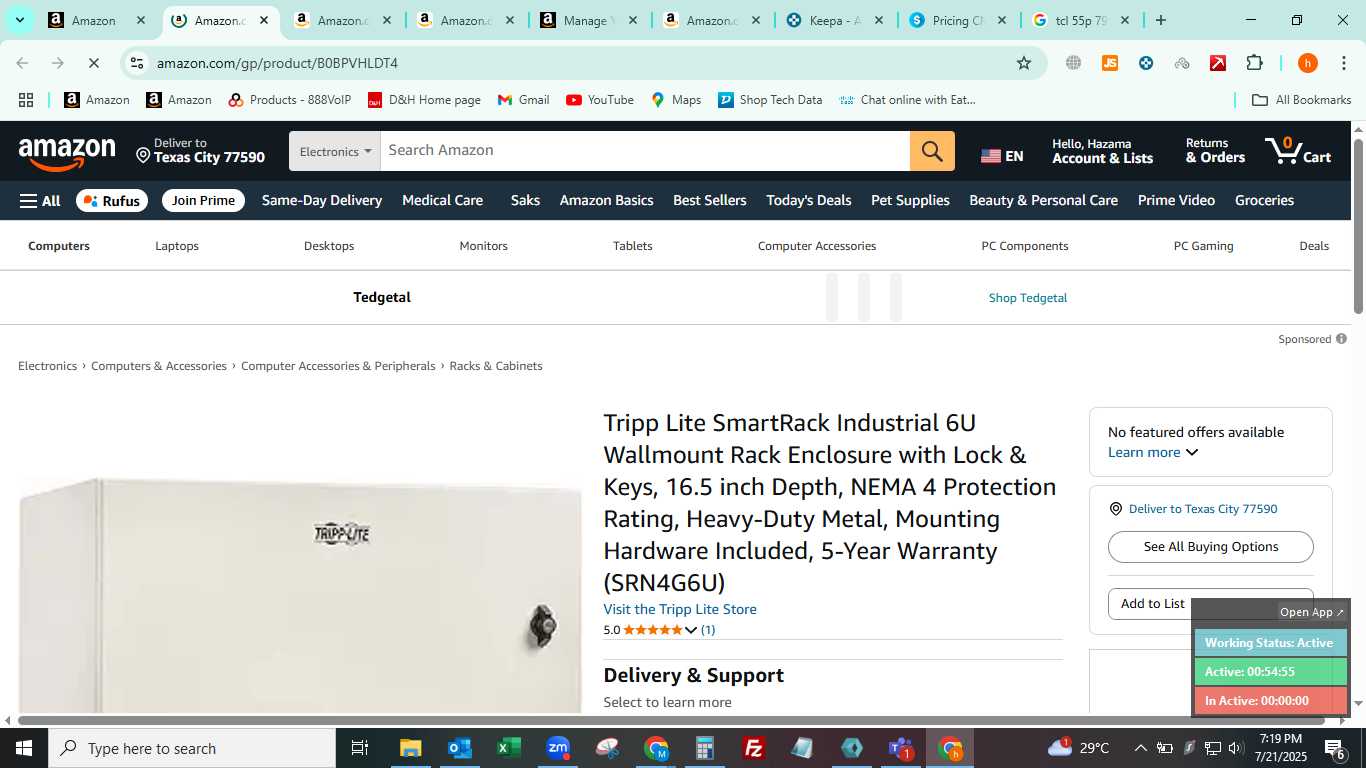Click the (1) review count link
This screenshot has height=768, width=1366.
tap(708, 630)
